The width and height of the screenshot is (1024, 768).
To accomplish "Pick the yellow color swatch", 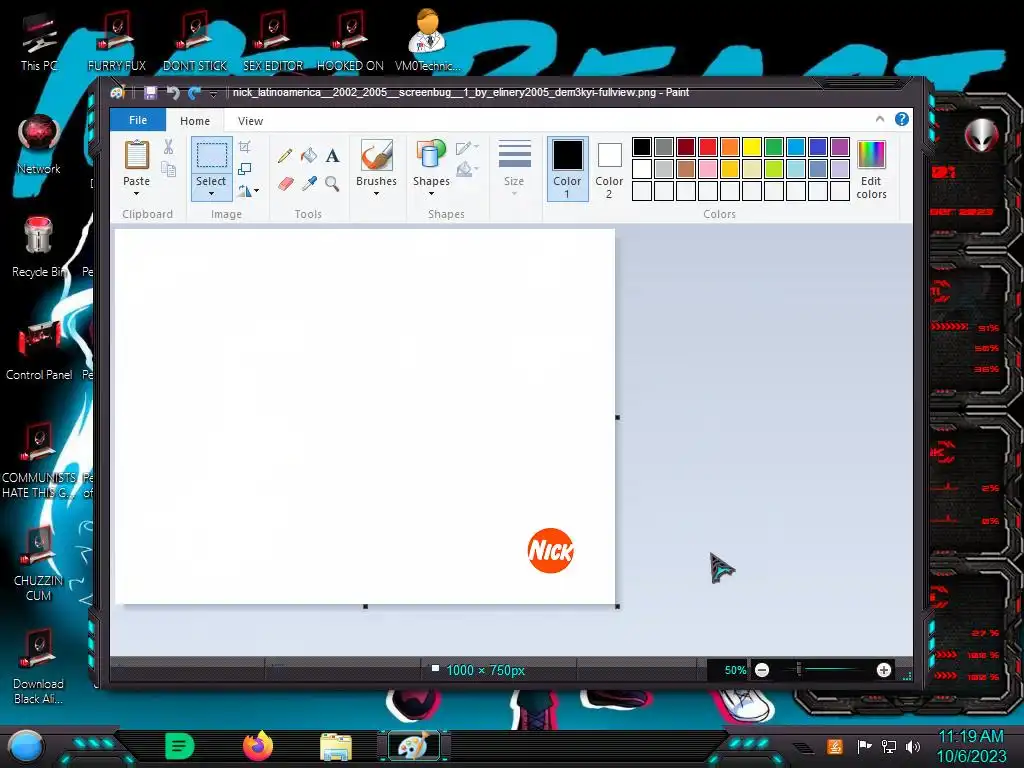I will coord(752,147).
